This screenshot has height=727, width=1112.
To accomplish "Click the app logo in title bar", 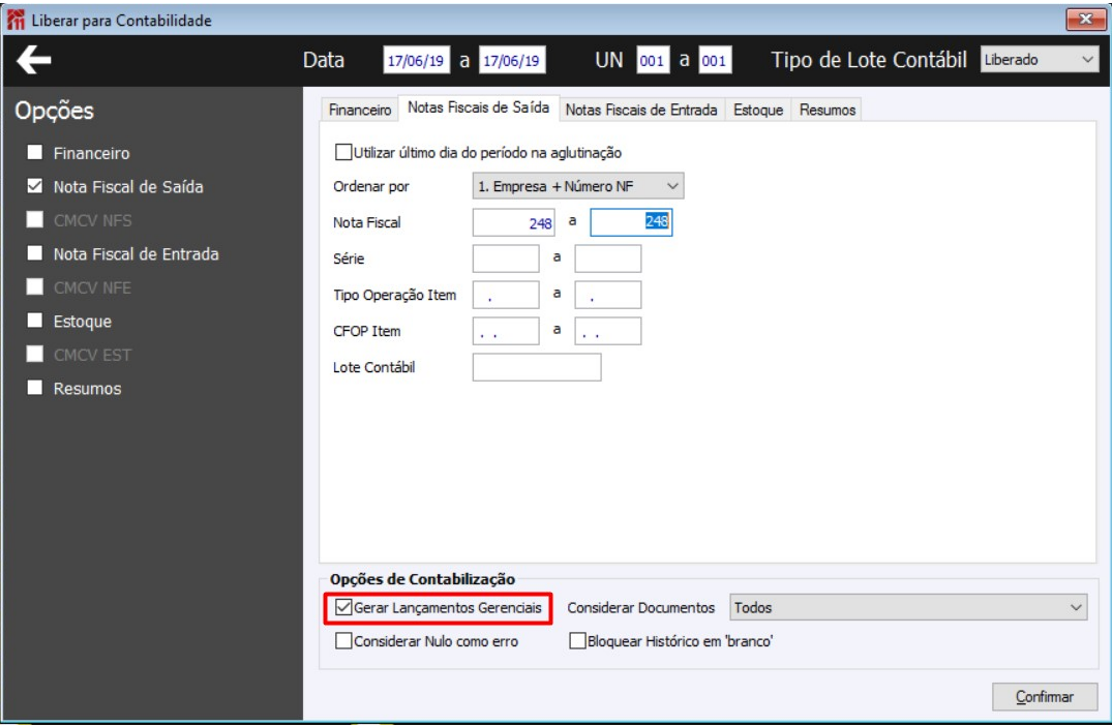I will click(x=15, y=20).
